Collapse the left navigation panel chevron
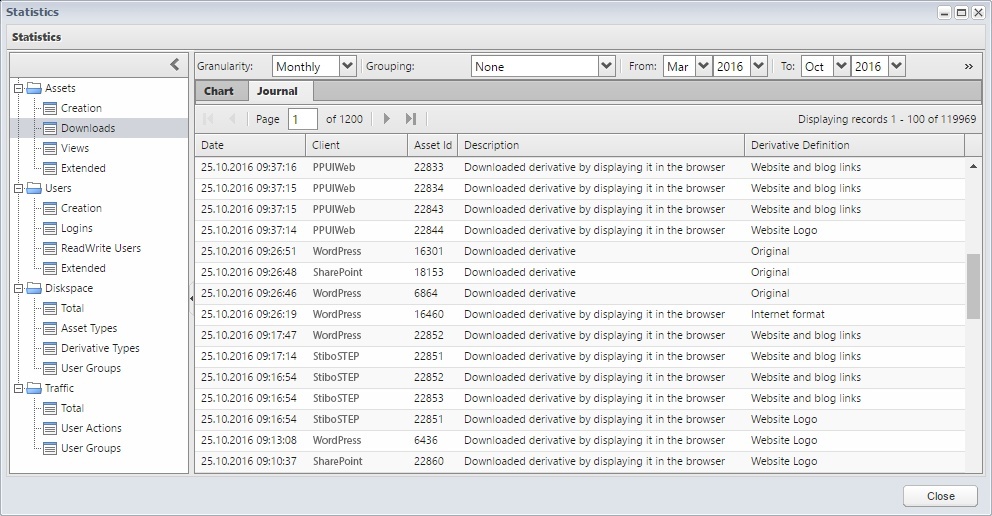This screenshot has width=992, height=516. pos(175,64)
